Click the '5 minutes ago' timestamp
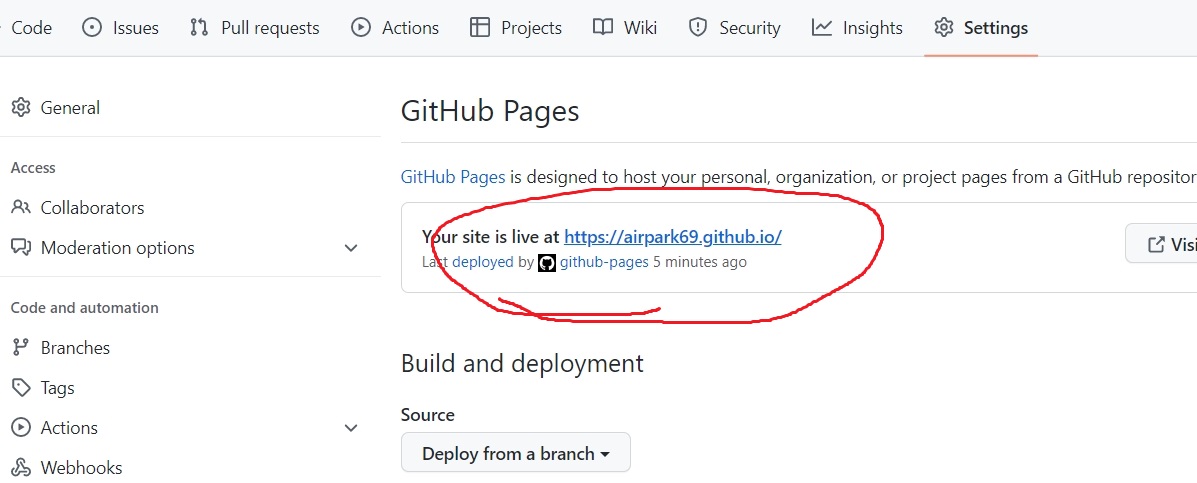The width and height of the screenshot is (1197, 483). click(x=700, y=262)
